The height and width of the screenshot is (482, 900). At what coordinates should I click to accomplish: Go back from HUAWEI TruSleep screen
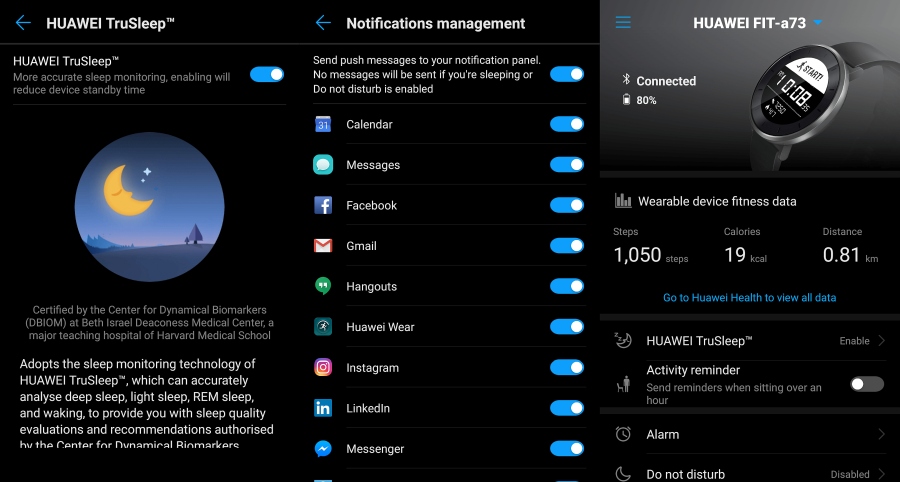pyautogui.click(x=23, y=23)
